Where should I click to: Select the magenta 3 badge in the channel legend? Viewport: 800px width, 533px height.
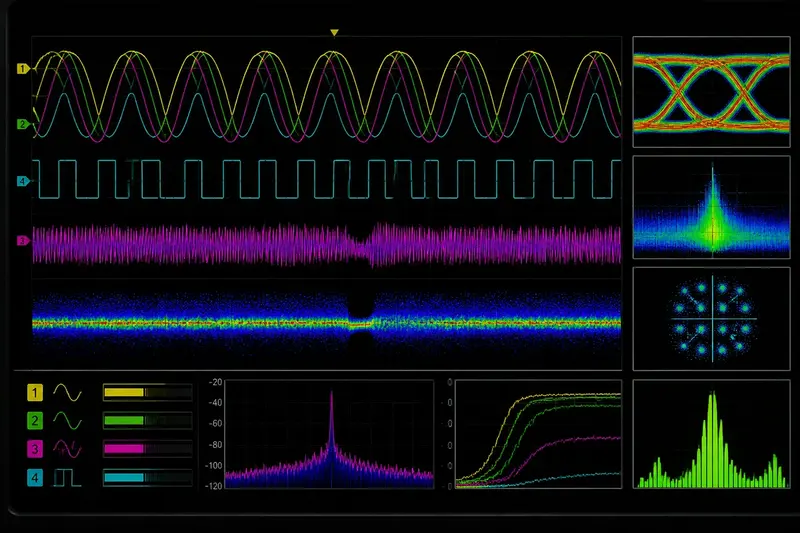(x=35, y=449)
